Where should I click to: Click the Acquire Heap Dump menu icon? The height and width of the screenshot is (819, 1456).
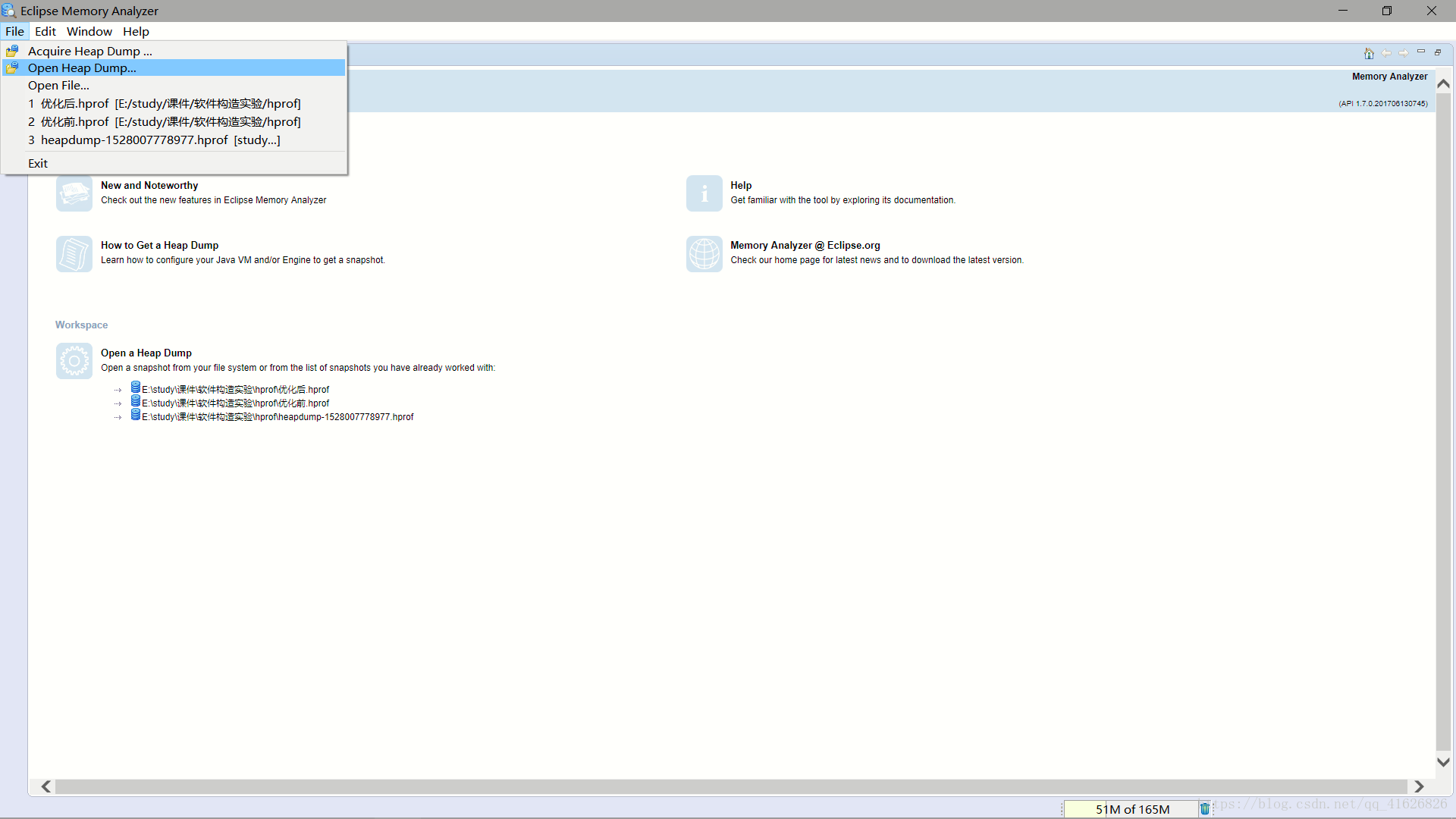(x=12, y=51)
